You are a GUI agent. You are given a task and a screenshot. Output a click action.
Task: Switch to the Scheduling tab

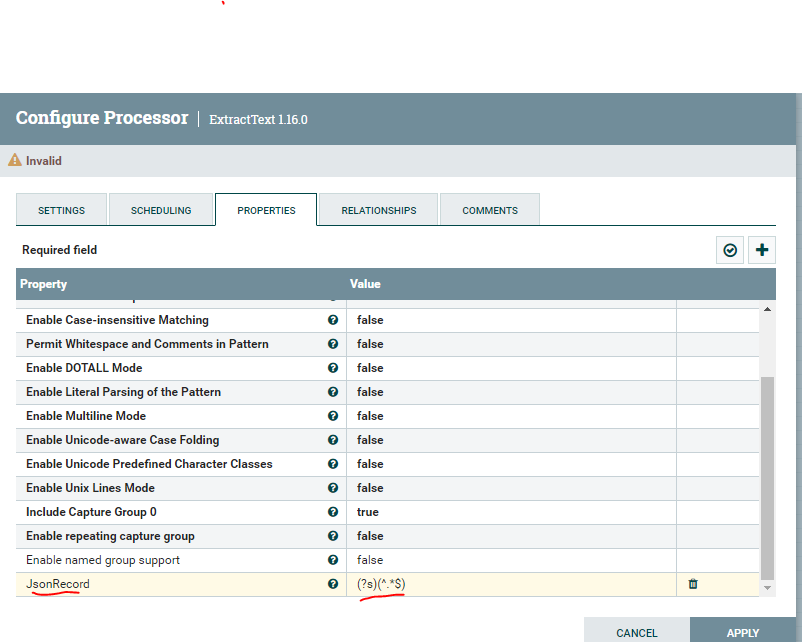point(161,211)
